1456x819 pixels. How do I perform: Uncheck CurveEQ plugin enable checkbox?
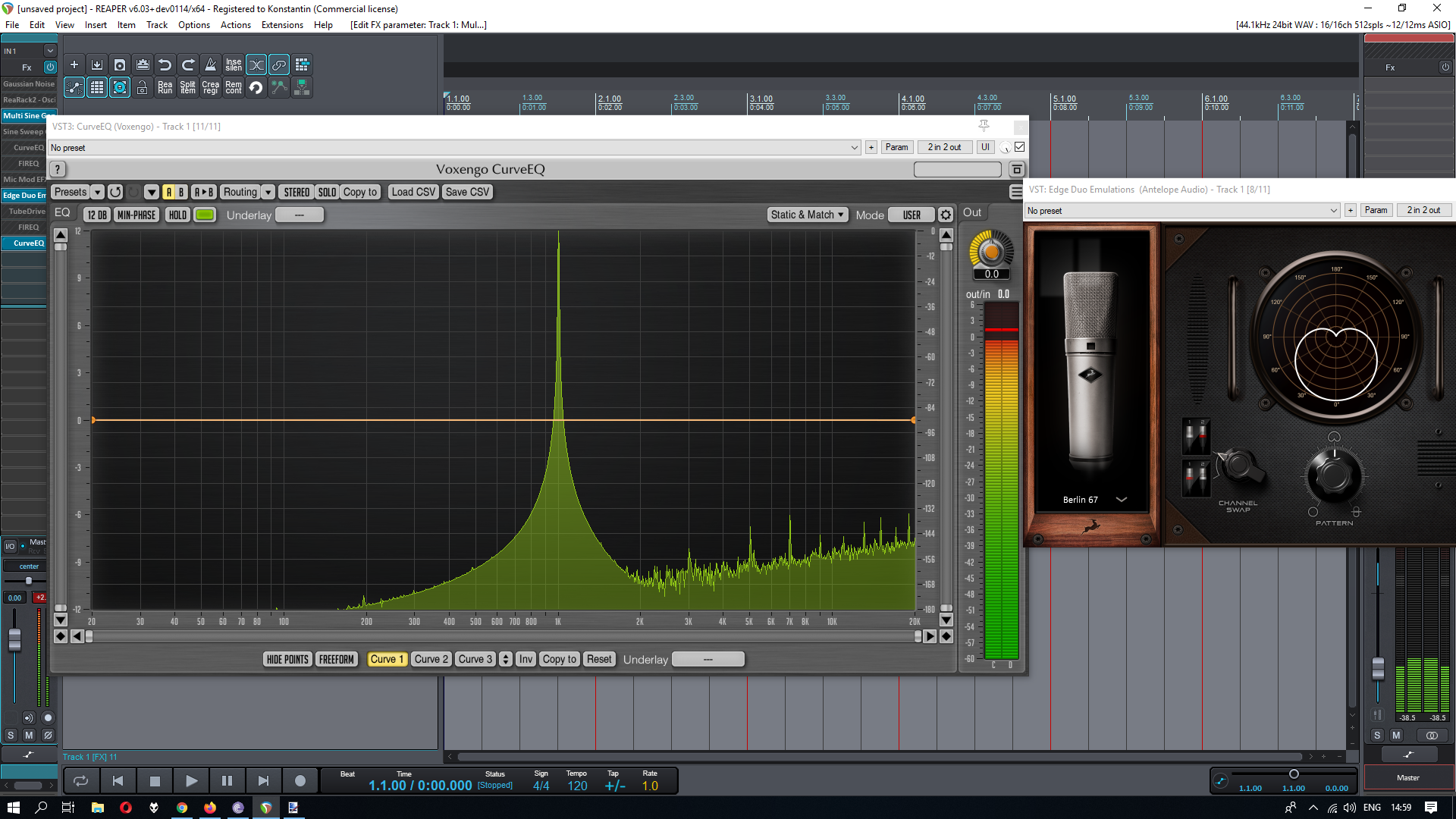1020,147
